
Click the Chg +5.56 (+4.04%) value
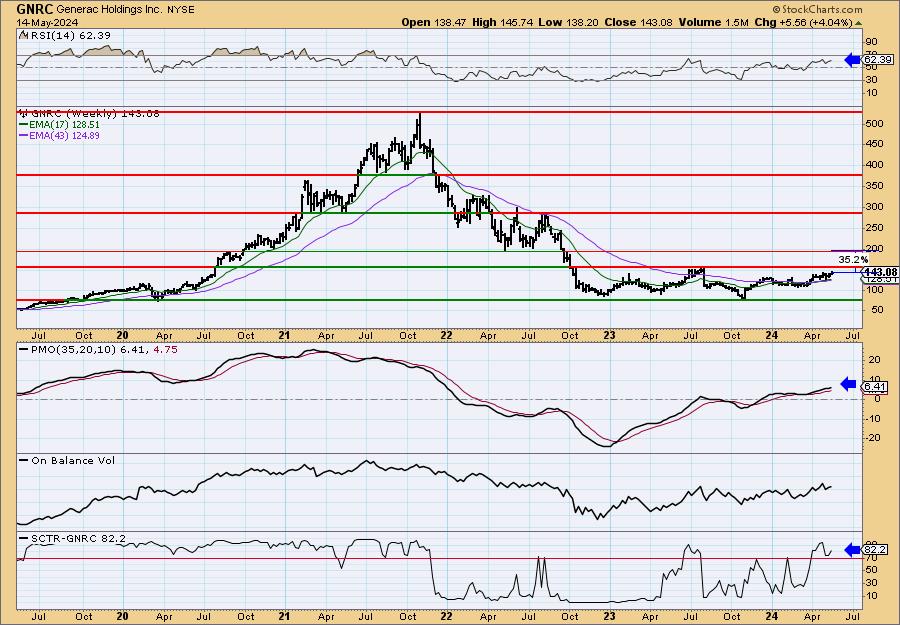coord(803,22)
